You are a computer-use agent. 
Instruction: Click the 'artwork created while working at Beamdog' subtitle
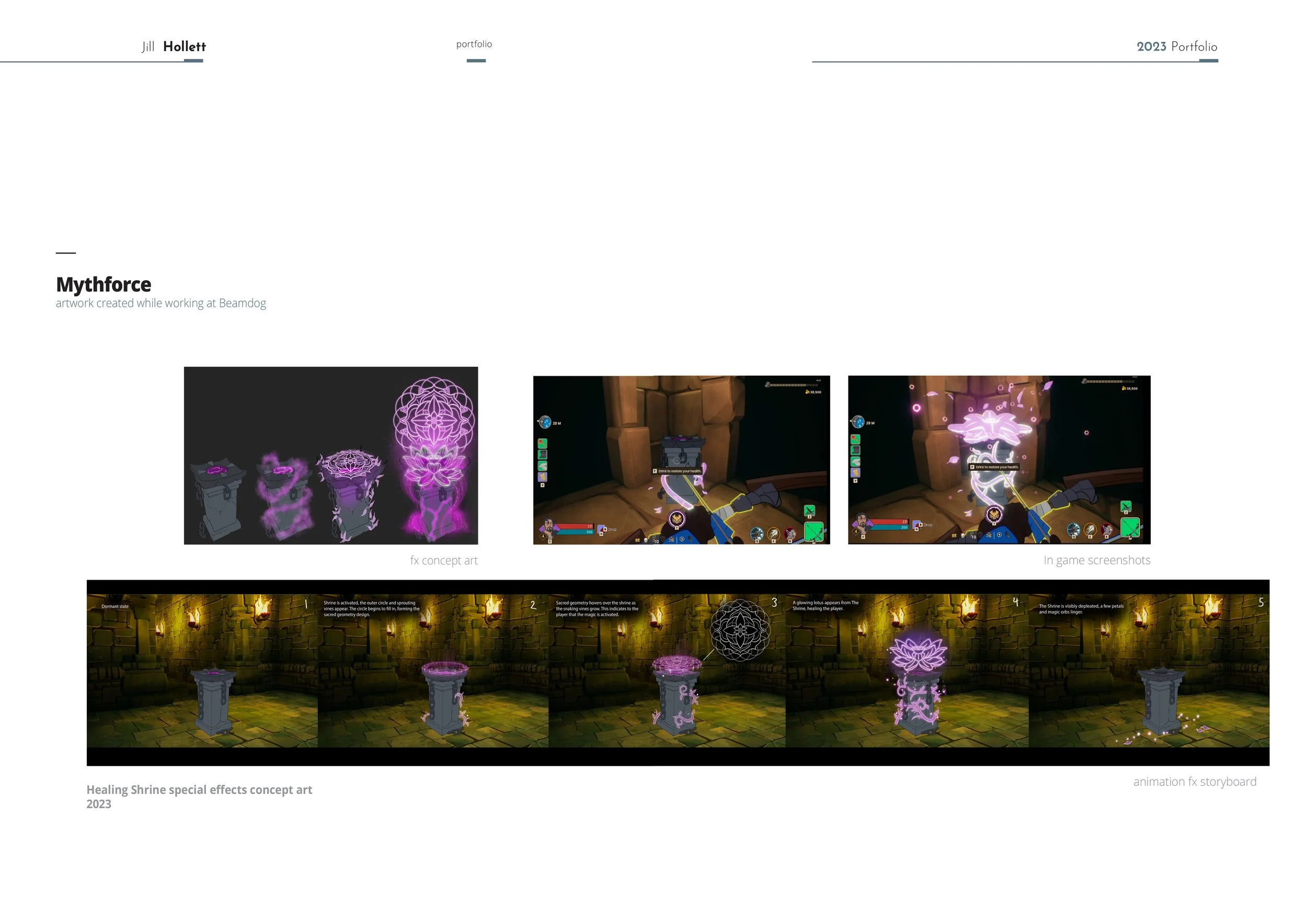tap(161, 303)
